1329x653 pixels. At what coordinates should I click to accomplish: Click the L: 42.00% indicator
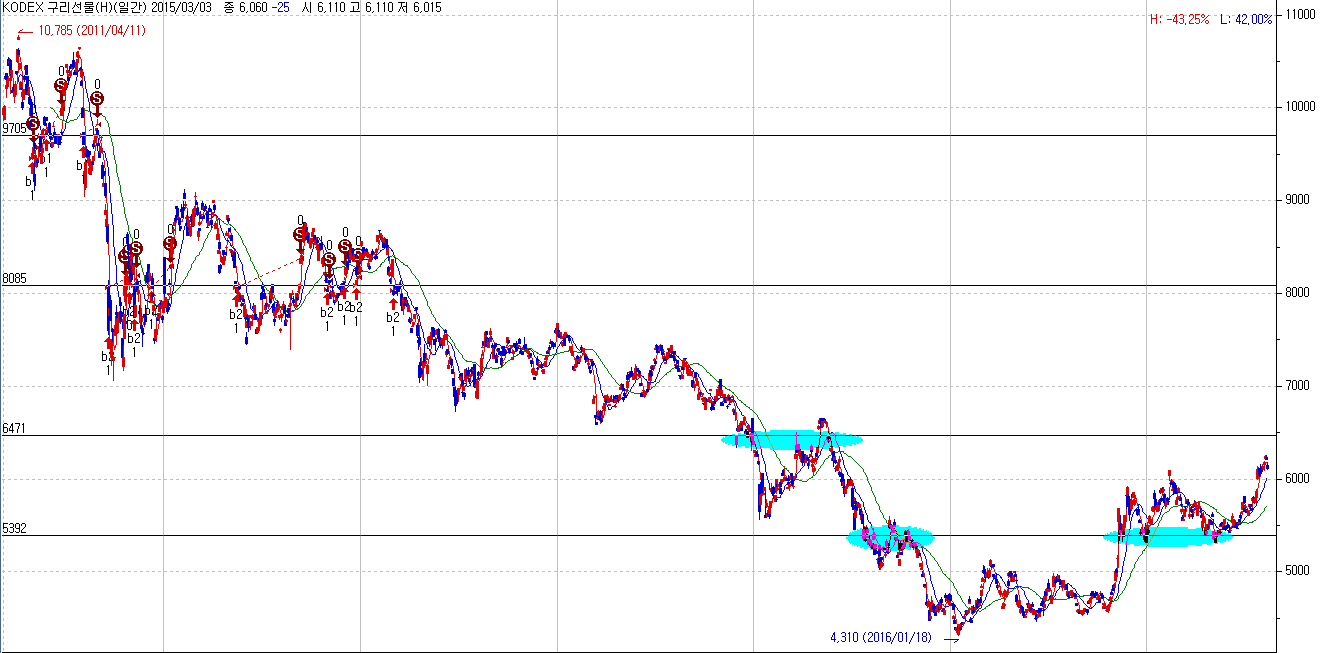coord(1246,19)
